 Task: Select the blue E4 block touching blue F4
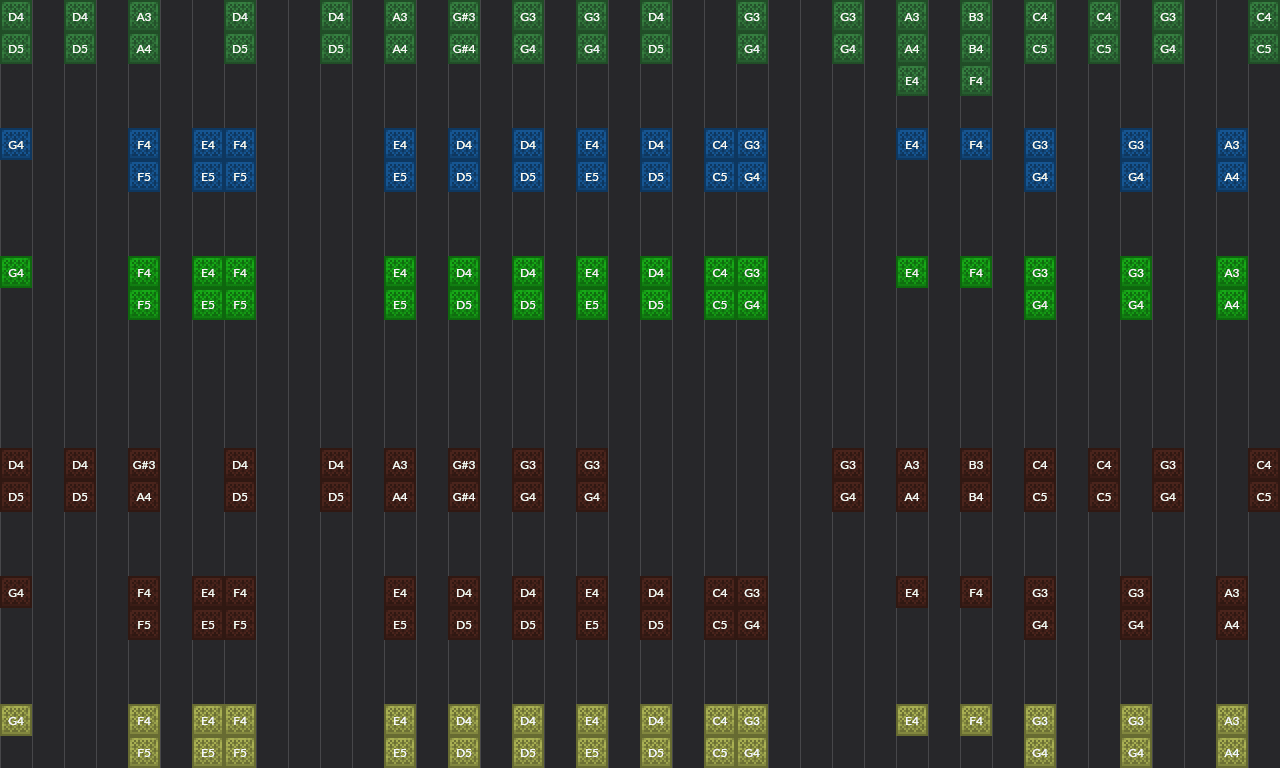click(208, 144)
